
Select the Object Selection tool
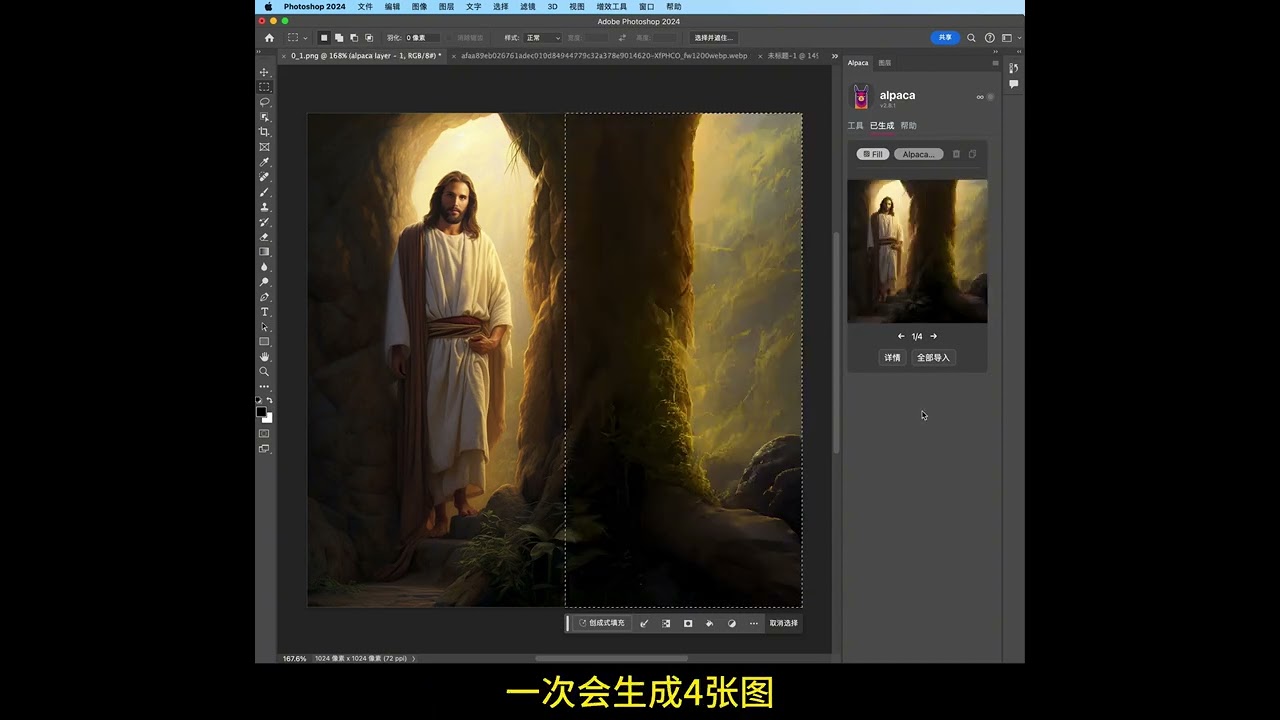(x=264, y=117)
